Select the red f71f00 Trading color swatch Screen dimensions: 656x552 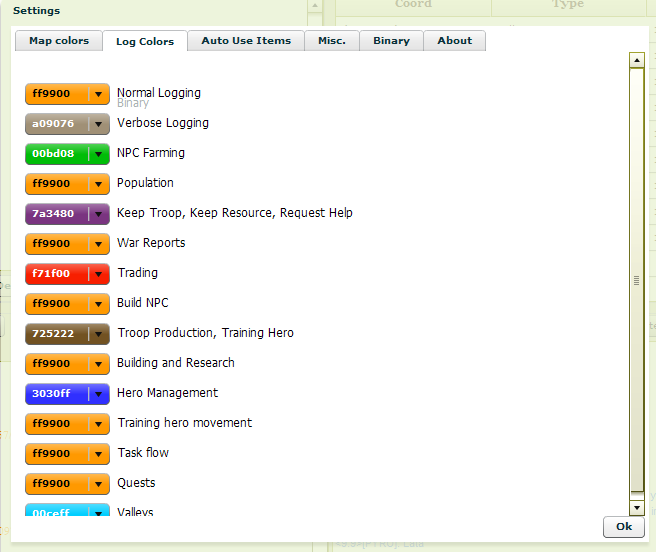click(x=56, y=274)
